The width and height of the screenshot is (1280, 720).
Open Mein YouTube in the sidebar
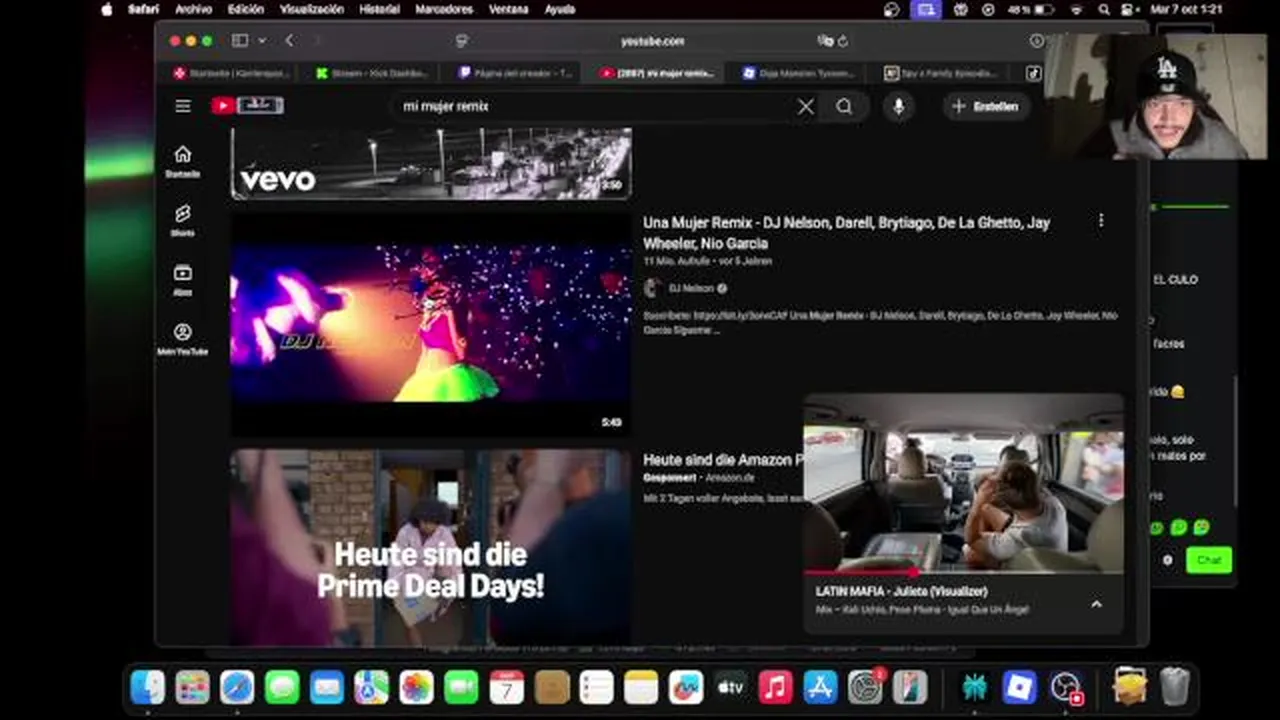pos(182,339)
